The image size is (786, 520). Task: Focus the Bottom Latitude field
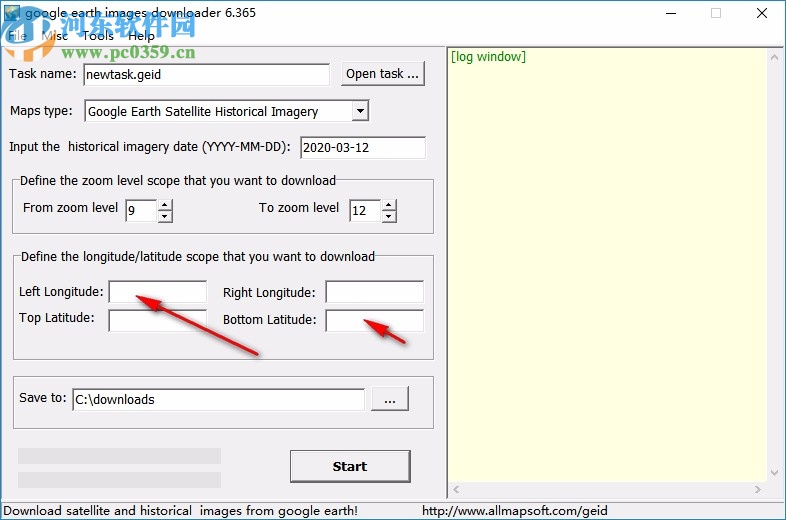[x=374, y=320]
